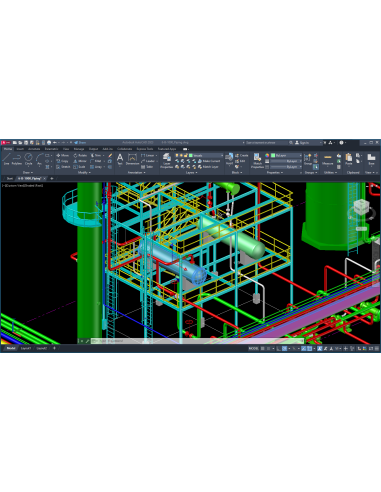
Task: Select the Line drawing tool
Action: pyautogui.click(x=6, y=159)
